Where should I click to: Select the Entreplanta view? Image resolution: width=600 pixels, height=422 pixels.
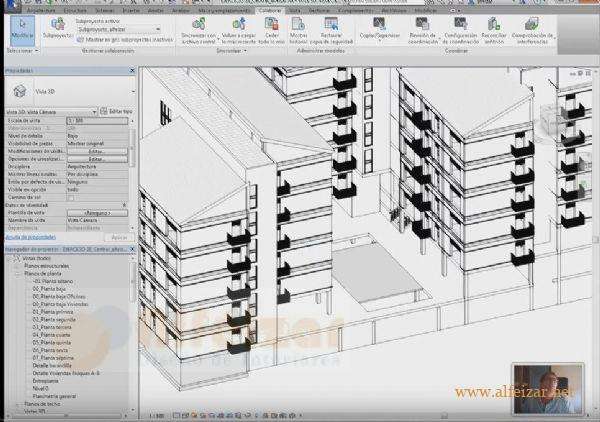[46, 381]
